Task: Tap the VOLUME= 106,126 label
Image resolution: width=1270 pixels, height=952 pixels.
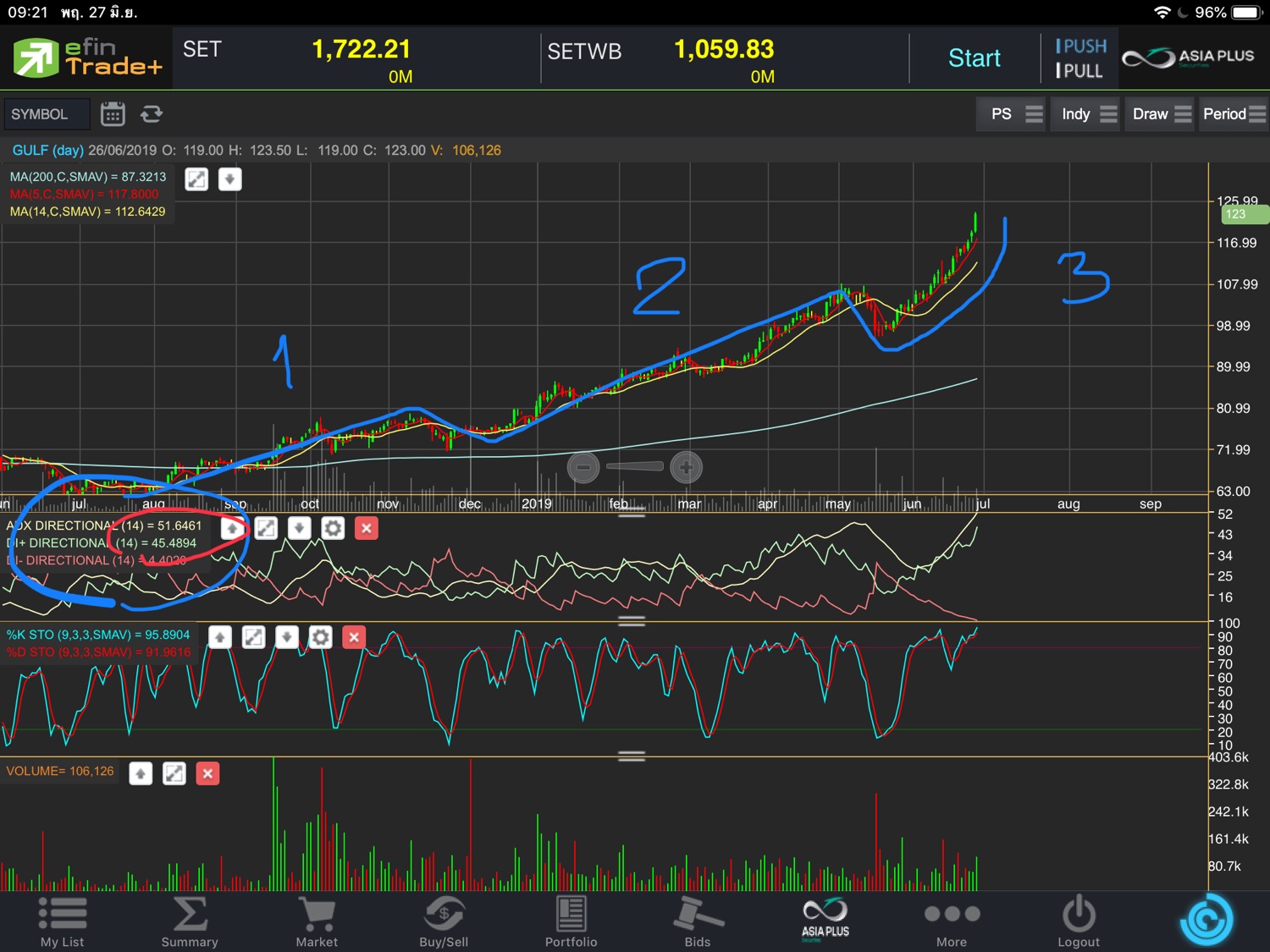Action: 59,771
